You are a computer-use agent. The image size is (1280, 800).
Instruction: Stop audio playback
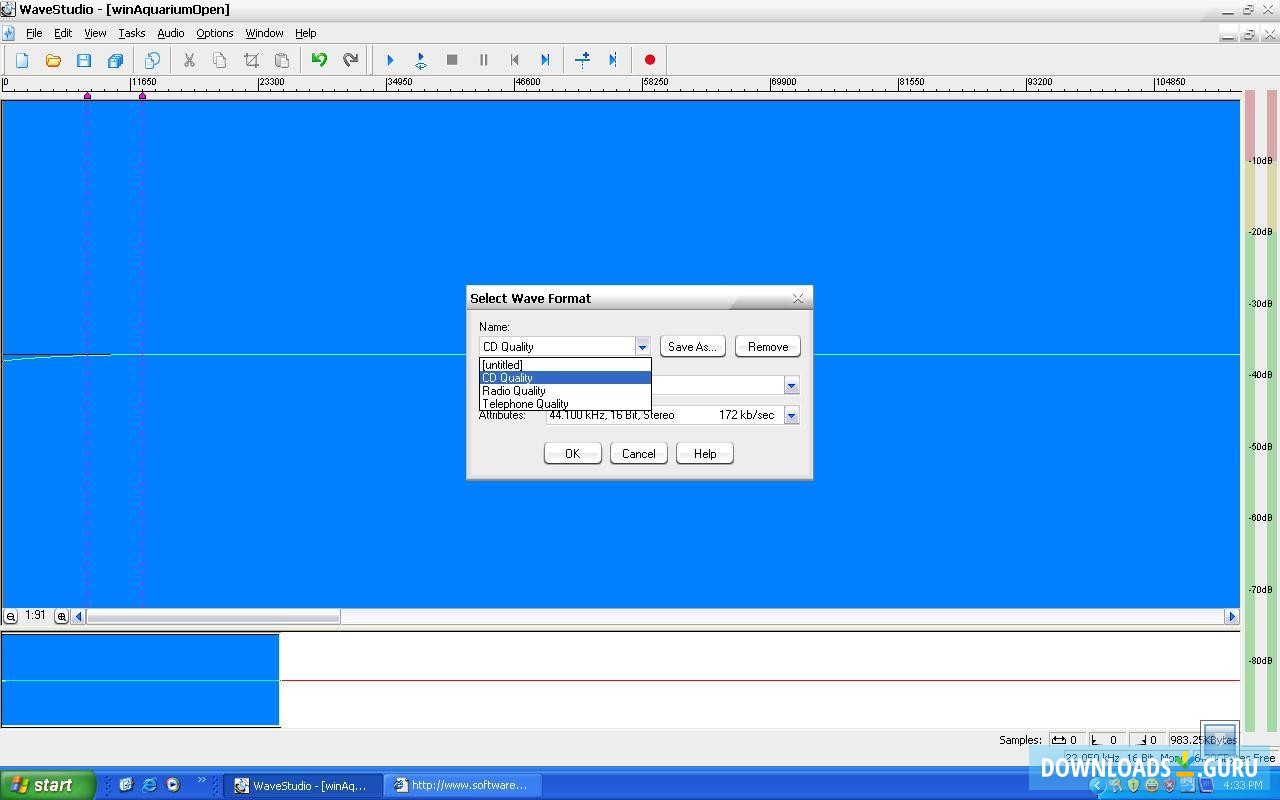[x=451, y=60]
